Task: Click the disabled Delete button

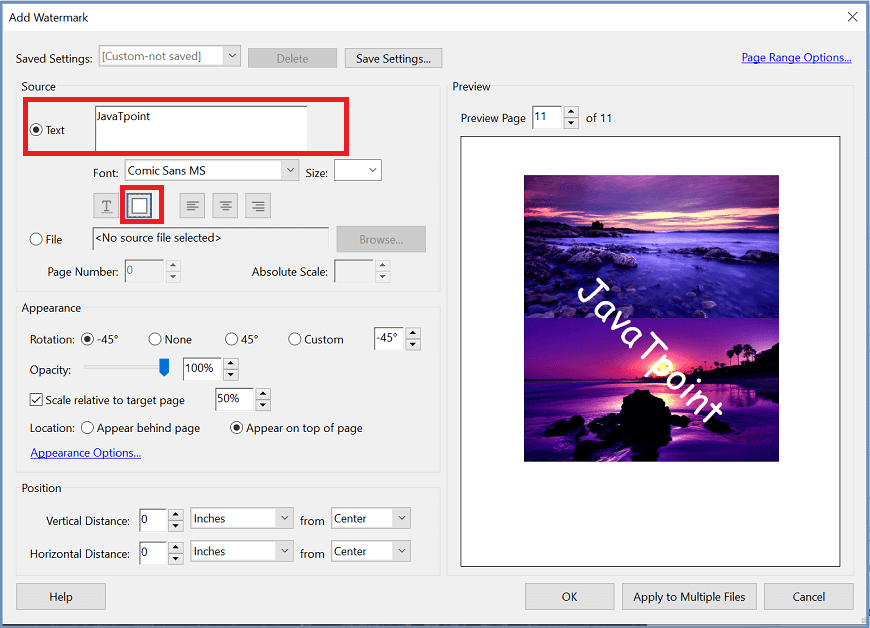Action: pos(292,58)
